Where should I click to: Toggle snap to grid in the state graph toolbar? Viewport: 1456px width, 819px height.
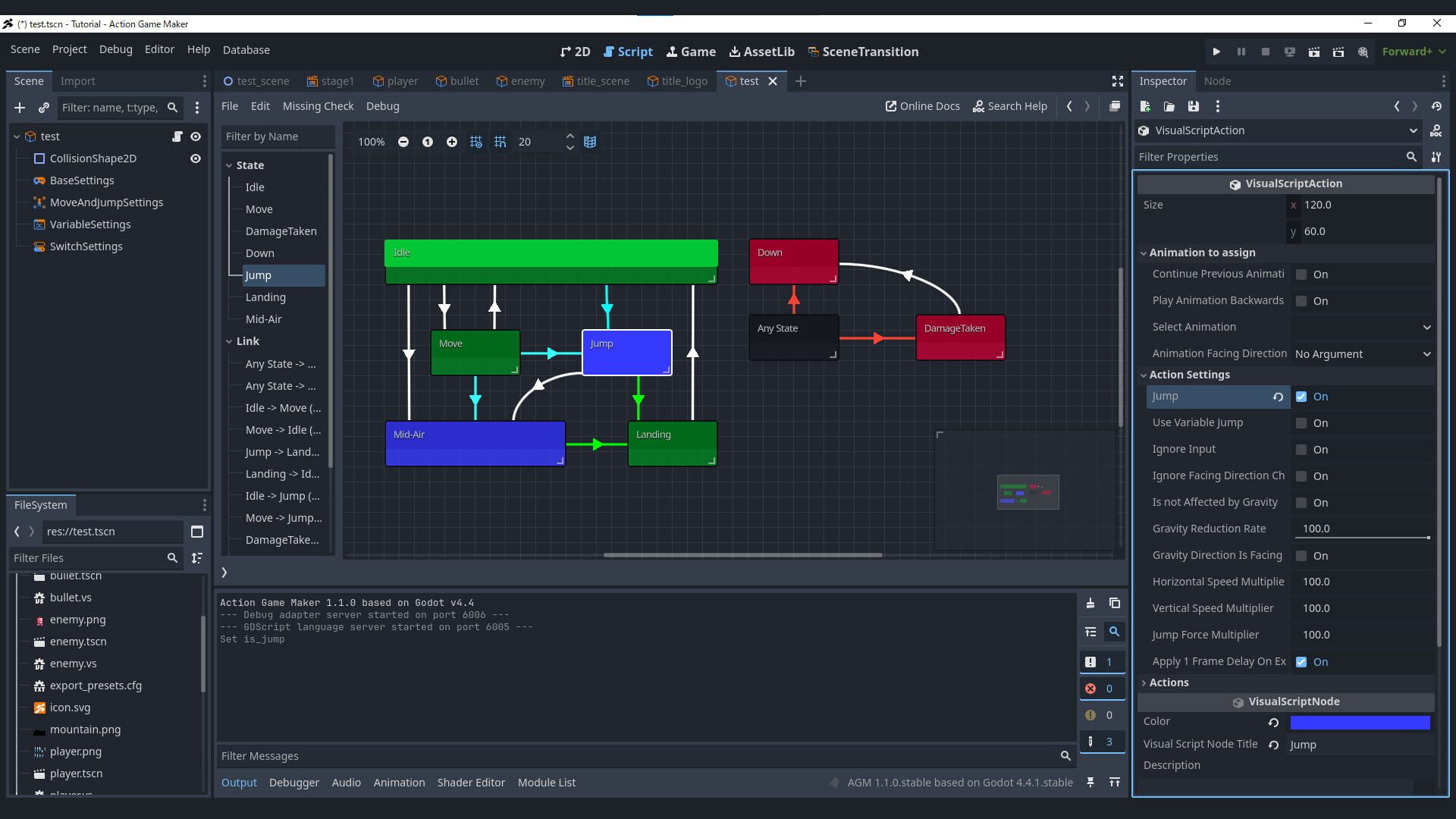pyautogui.click(x=500, y=142)
